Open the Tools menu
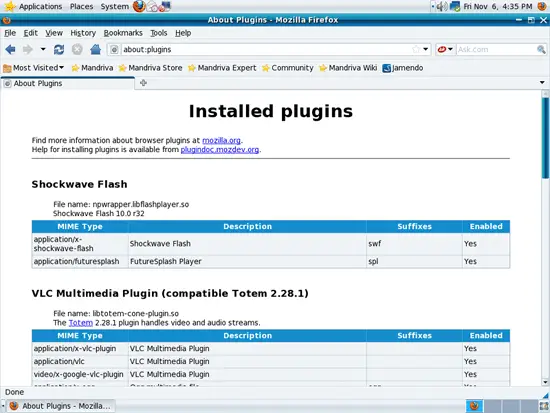The image size is (550, 413). tap(159, 33)
